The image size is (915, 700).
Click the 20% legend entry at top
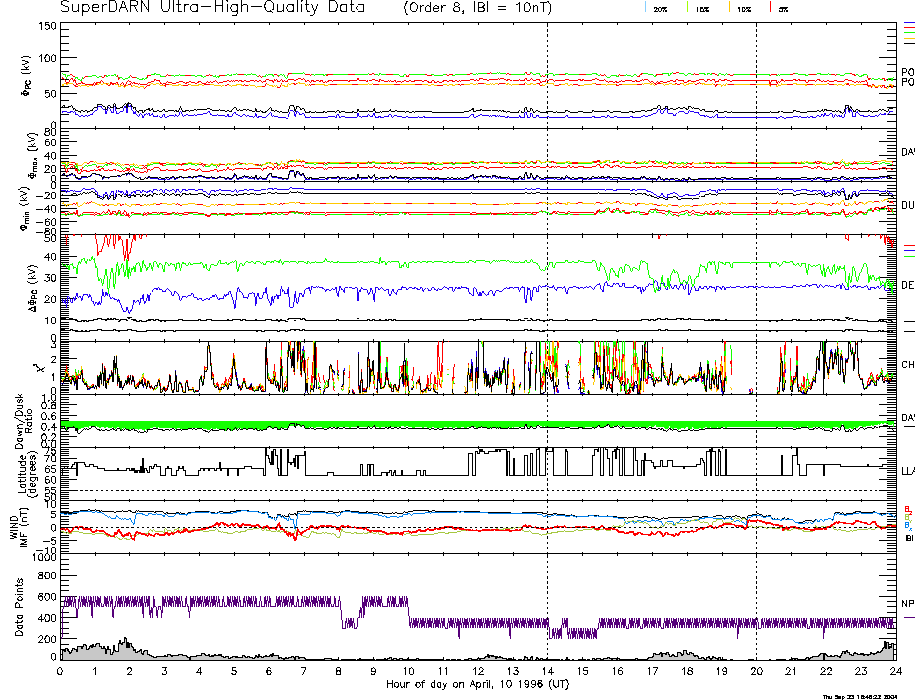click(660, 8)
